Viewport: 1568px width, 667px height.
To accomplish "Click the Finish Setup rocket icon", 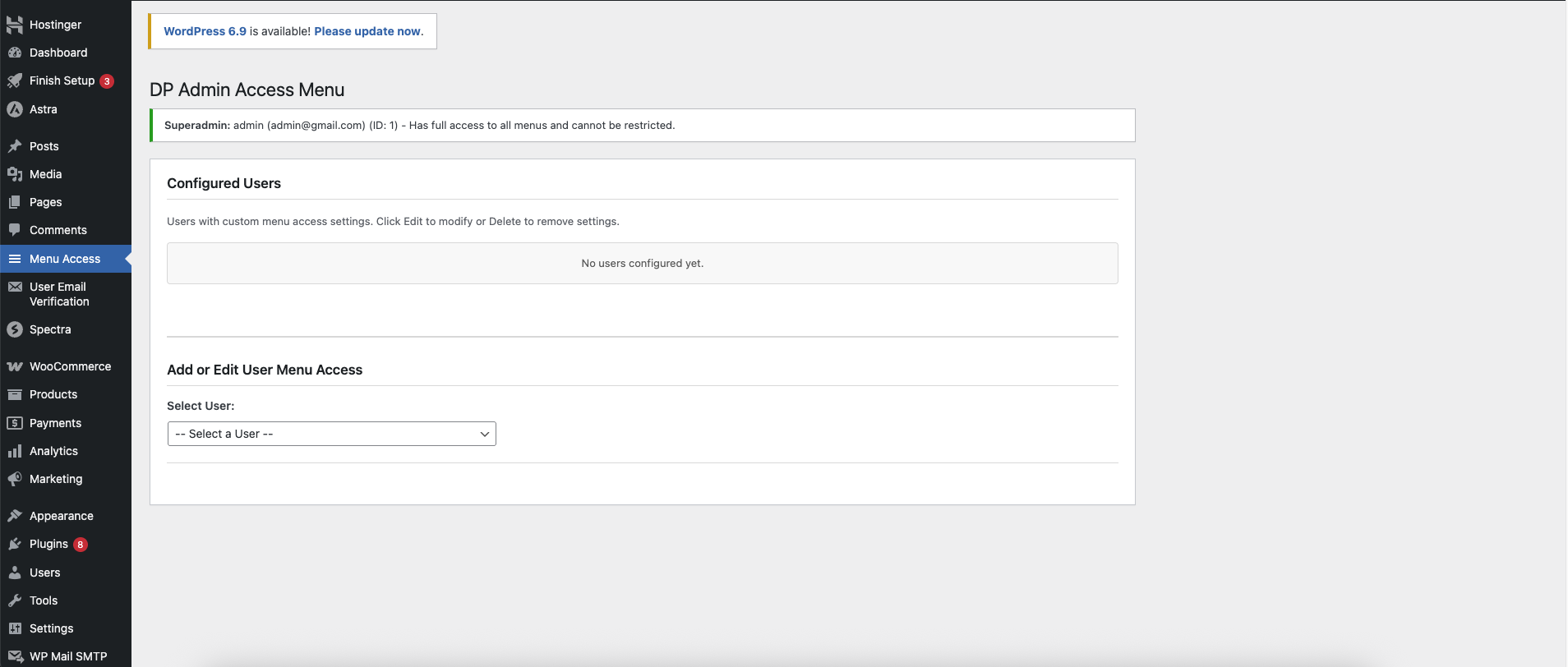I will (15, 80).
